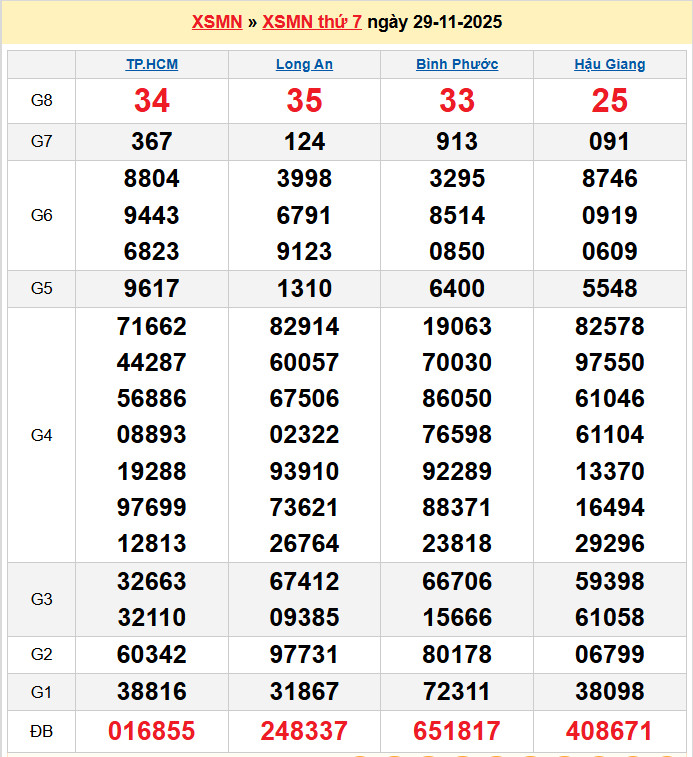
Task: Select Bình Phước G8 result 33
Action: pyautogui.click(x=457, y=101)
